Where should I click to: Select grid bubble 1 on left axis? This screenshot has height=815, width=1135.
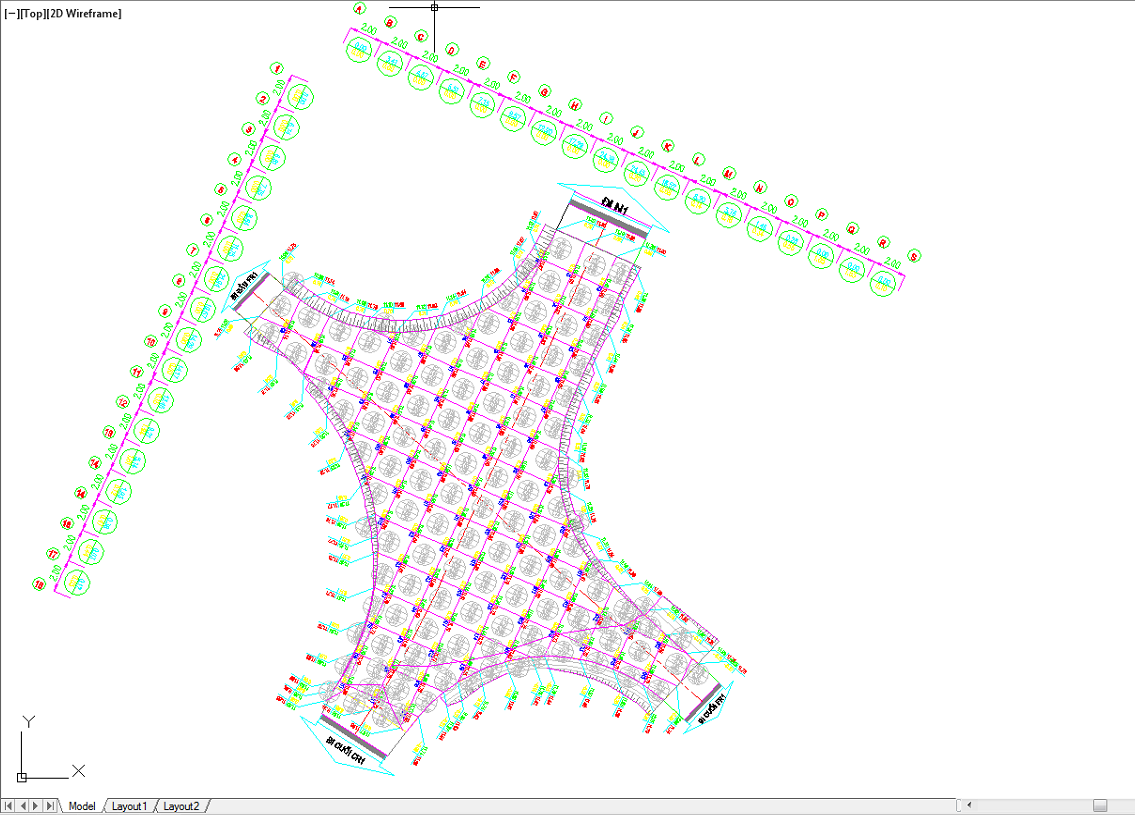point(277,69)
